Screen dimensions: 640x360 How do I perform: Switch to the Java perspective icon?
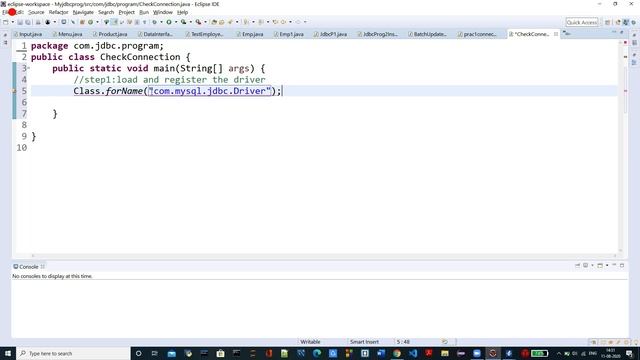tap(626, 22)
